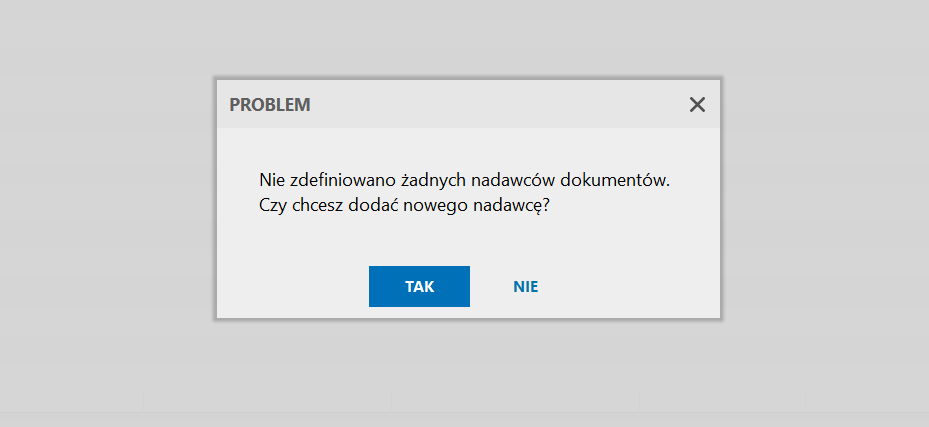Choose the blue TAK option
The image size is (929, 427).
pos(419,287)
